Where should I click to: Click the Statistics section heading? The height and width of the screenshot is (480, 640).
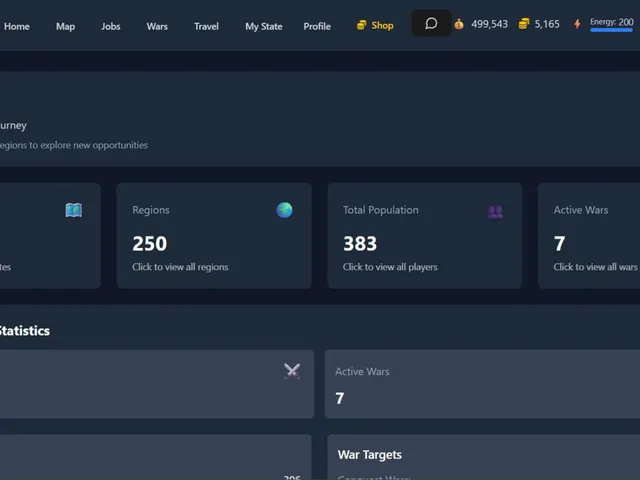click(x=25, y=331)
